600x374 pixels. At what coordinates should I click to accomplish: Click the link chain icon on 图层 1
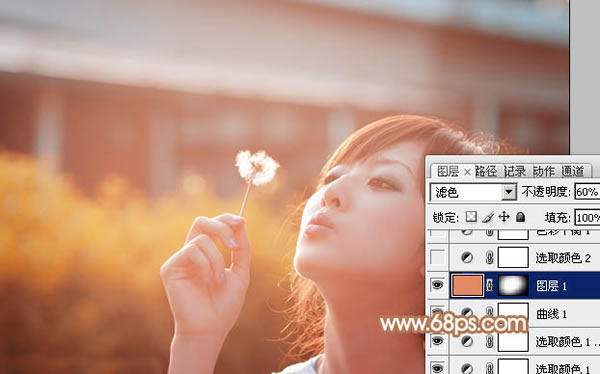tap(489, 286)
